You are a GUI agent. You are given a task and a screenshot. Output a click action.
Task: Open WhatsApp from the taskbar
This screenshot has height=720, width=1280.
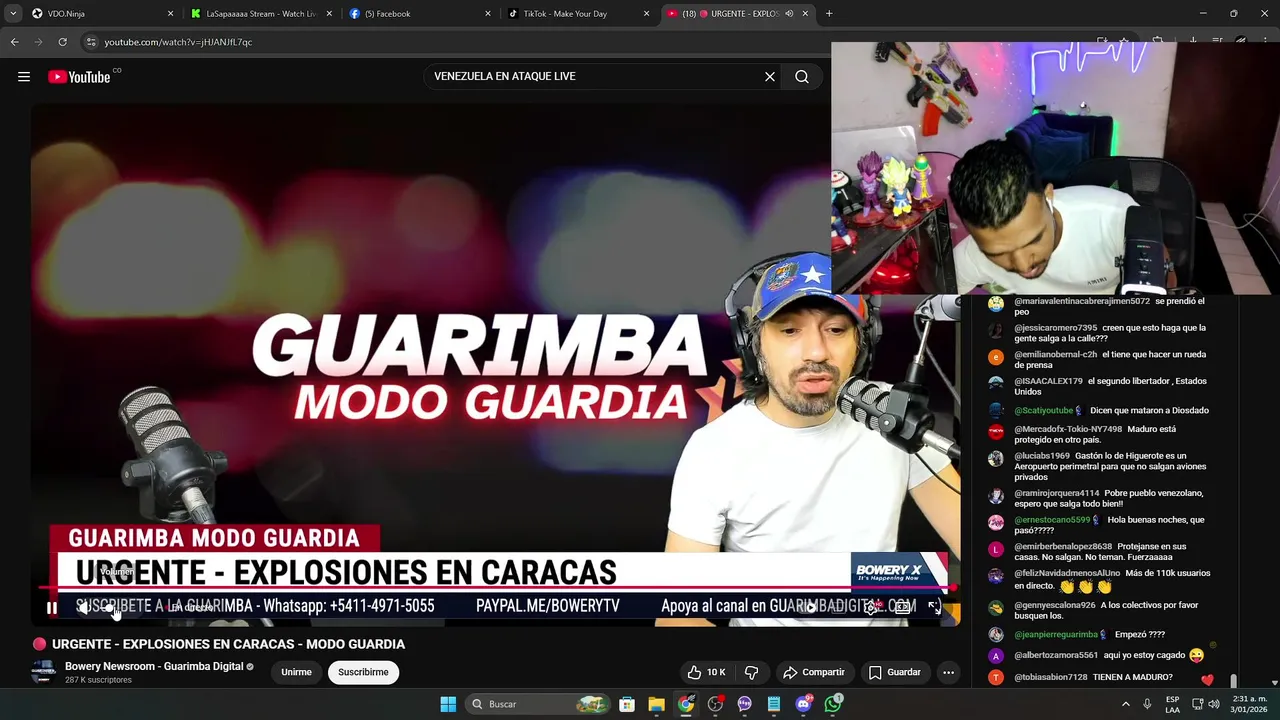pos(834,704)
